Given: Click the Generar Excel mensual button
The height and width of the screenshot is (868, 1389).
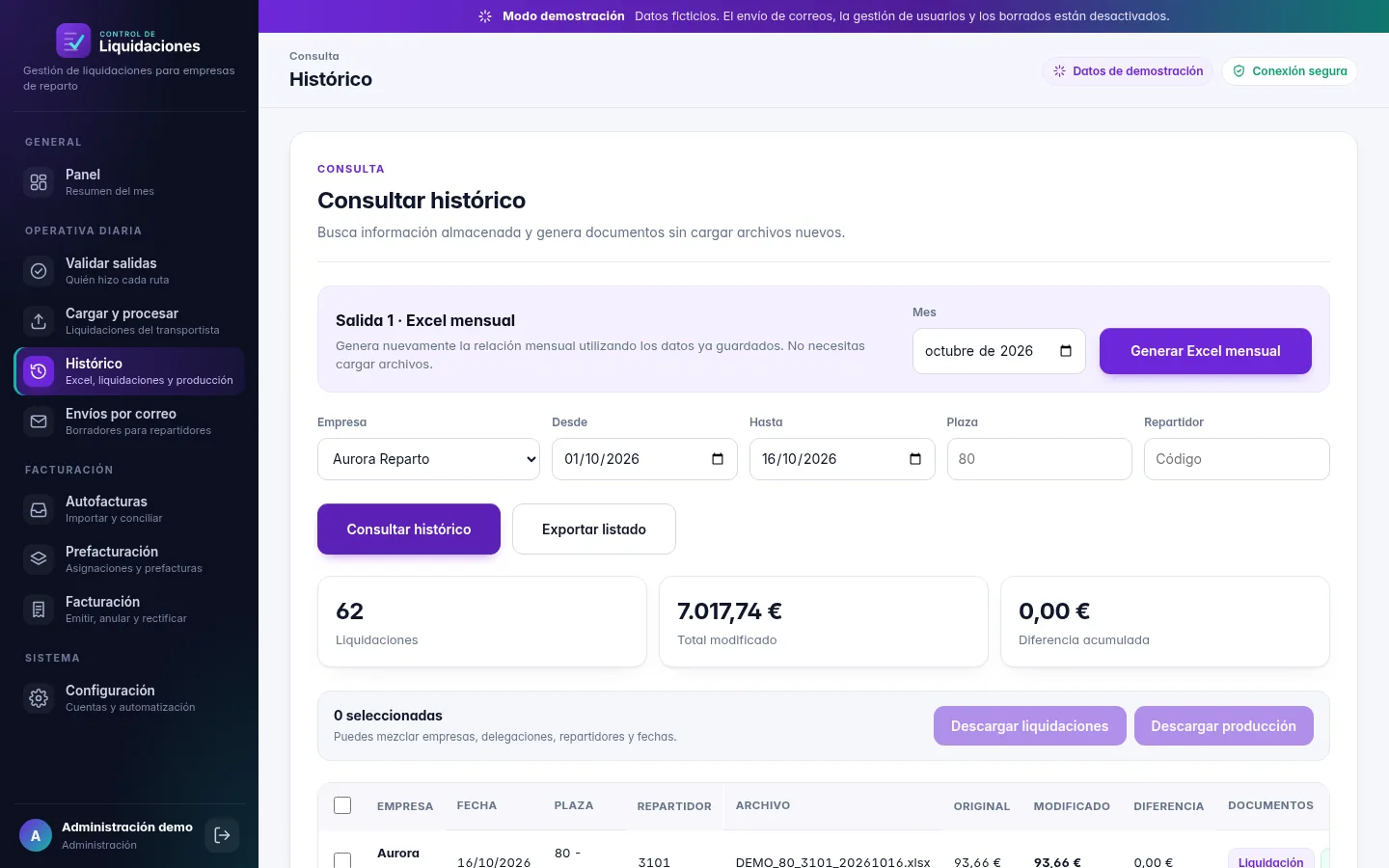Looking at the screenshot, I should [1206, 351].
